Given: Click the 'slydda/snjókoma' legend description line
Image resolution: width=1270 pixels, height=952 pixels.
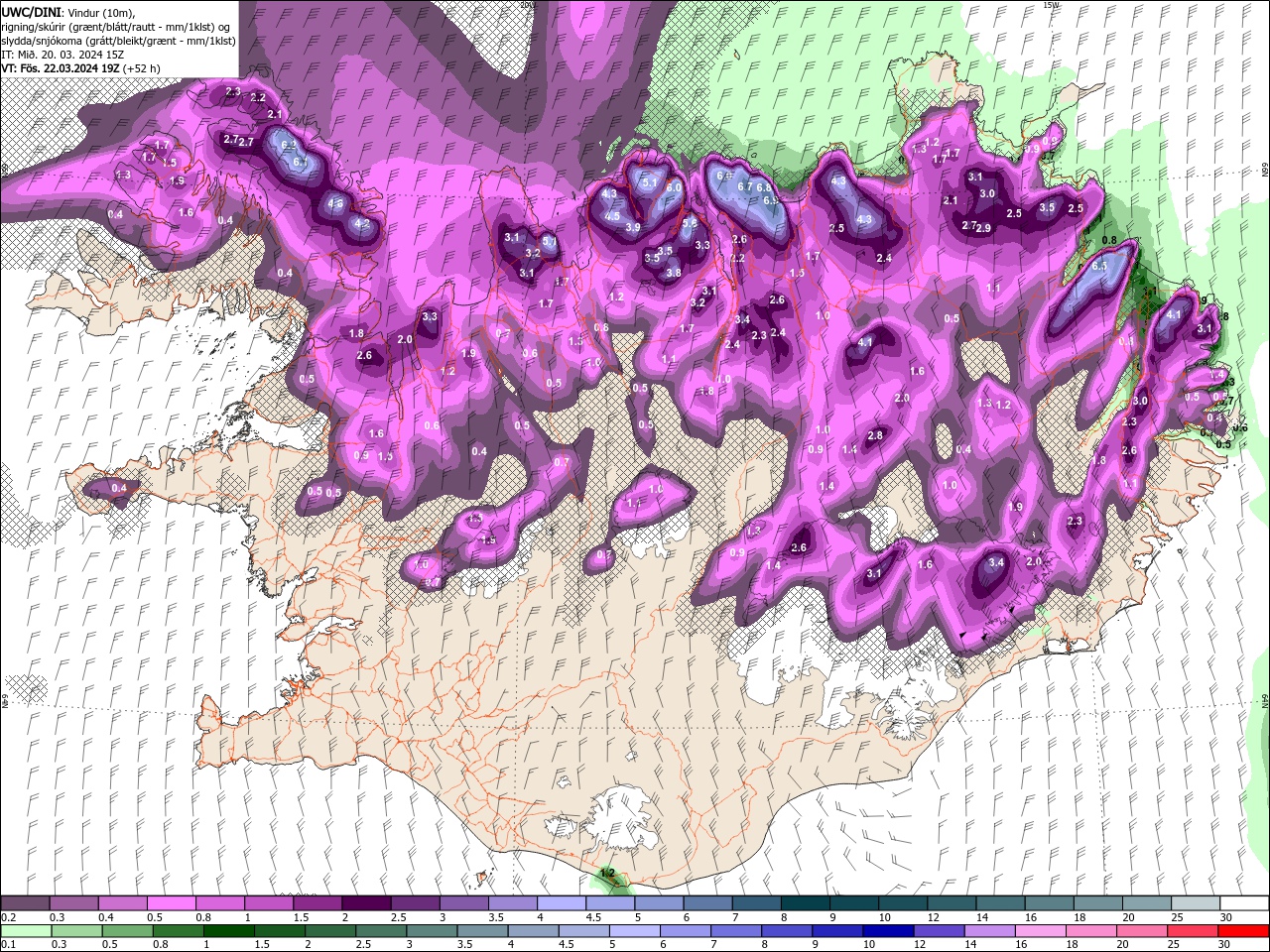Looking at the screenshot, I should tap(119, 40).
